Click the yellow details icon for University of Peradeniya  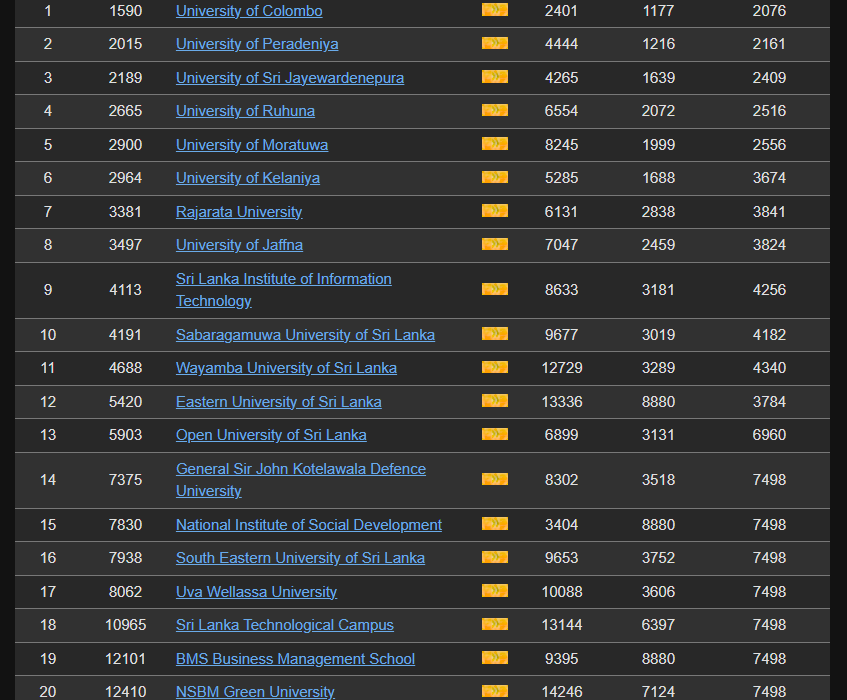pos(494,44)
